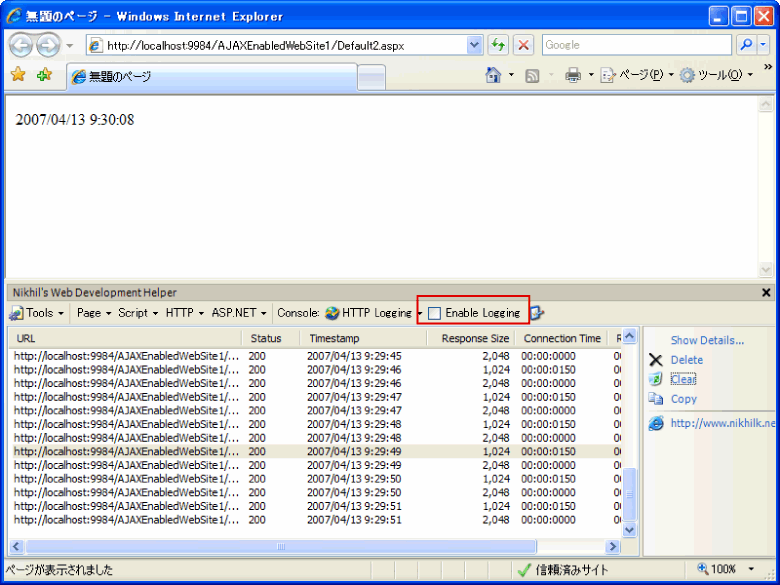Image resolution: width=780 pixels, height=585 pixels.
Task: Open the ASP.NET menu
Action: [239, 313]
